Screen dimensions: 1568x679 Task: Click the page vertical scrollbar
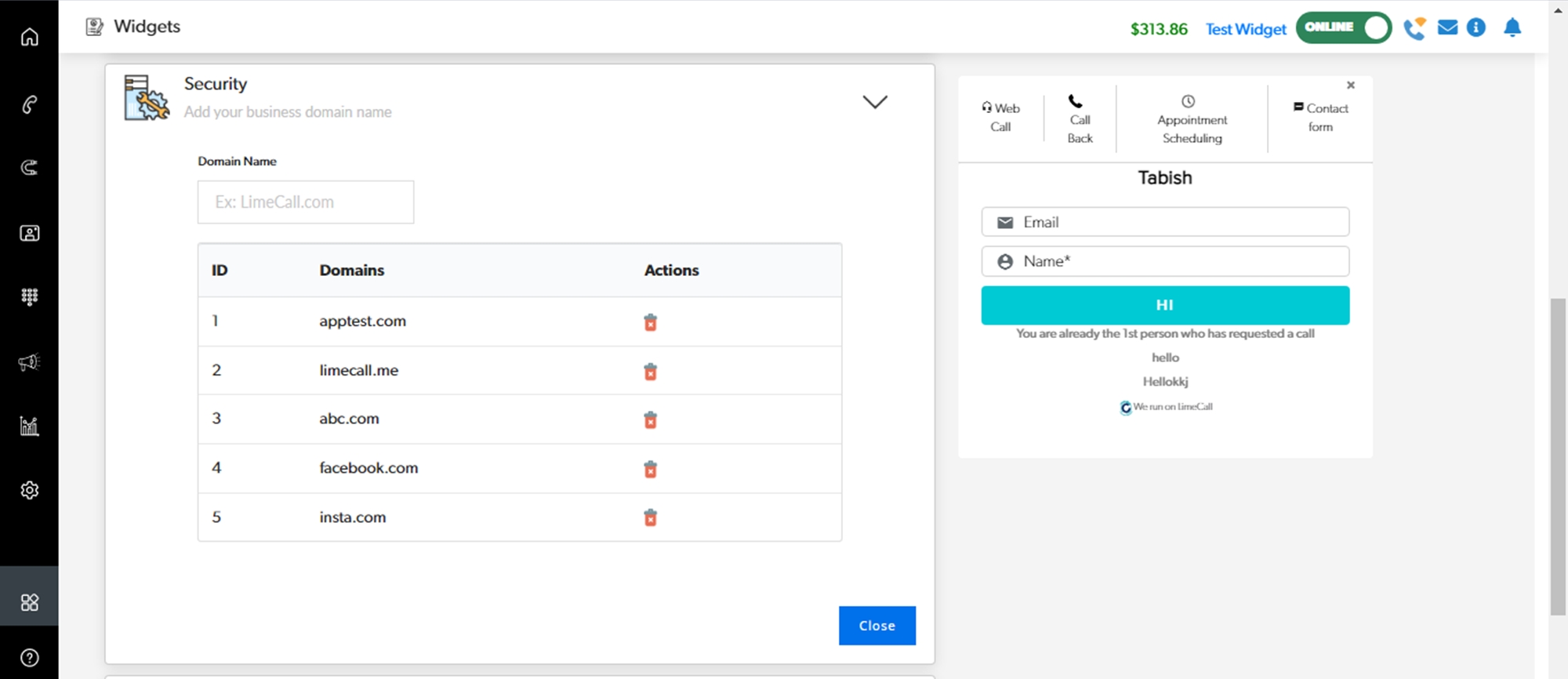(x=1558, y=455)
